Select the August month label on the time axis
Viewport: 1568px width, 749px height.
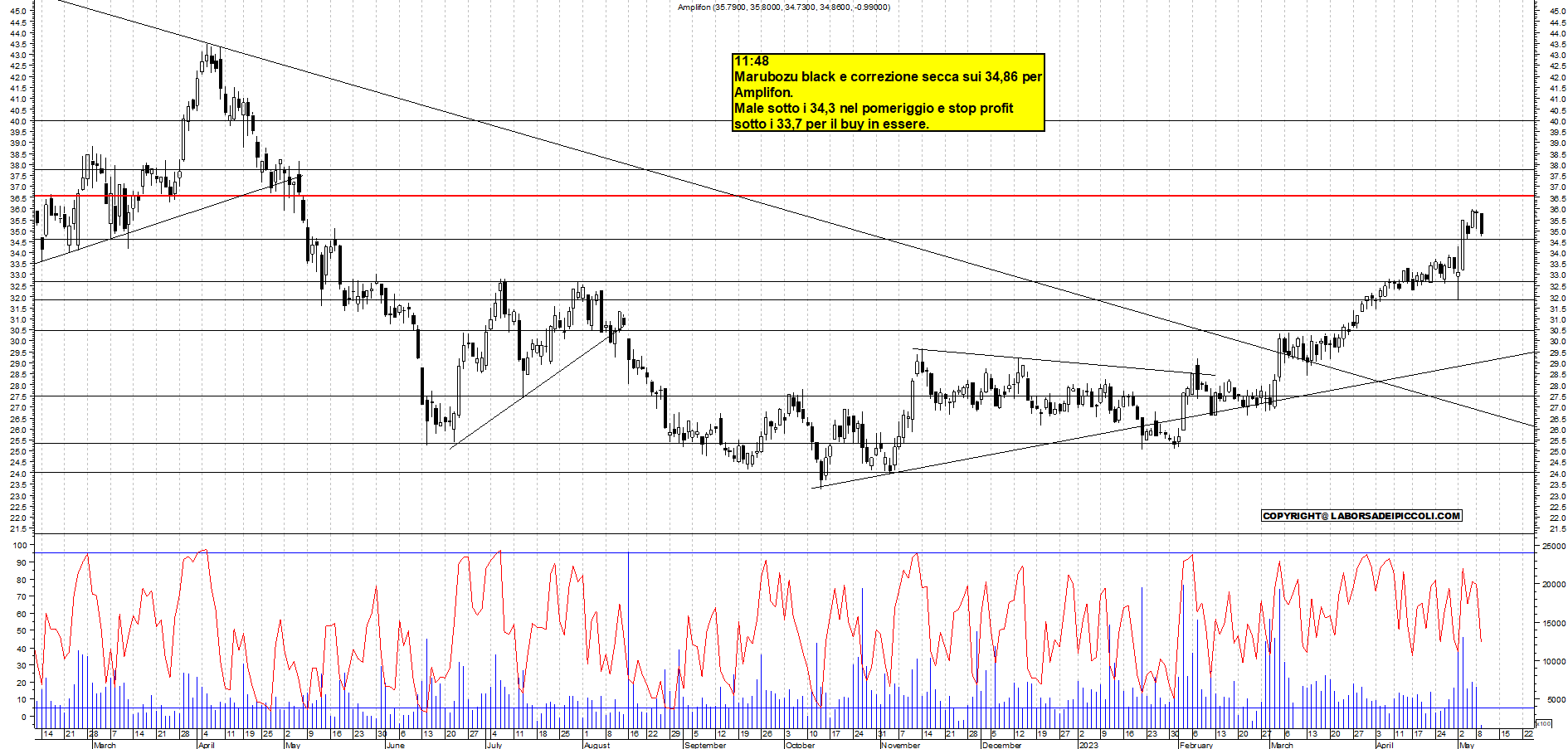click(597, 745)
